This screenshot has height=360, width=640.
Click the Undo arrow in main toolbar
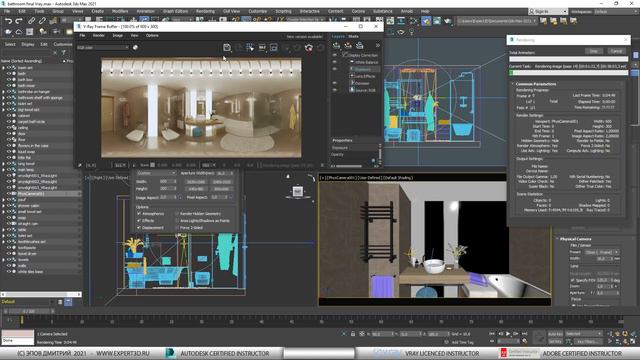pos(8,20)
